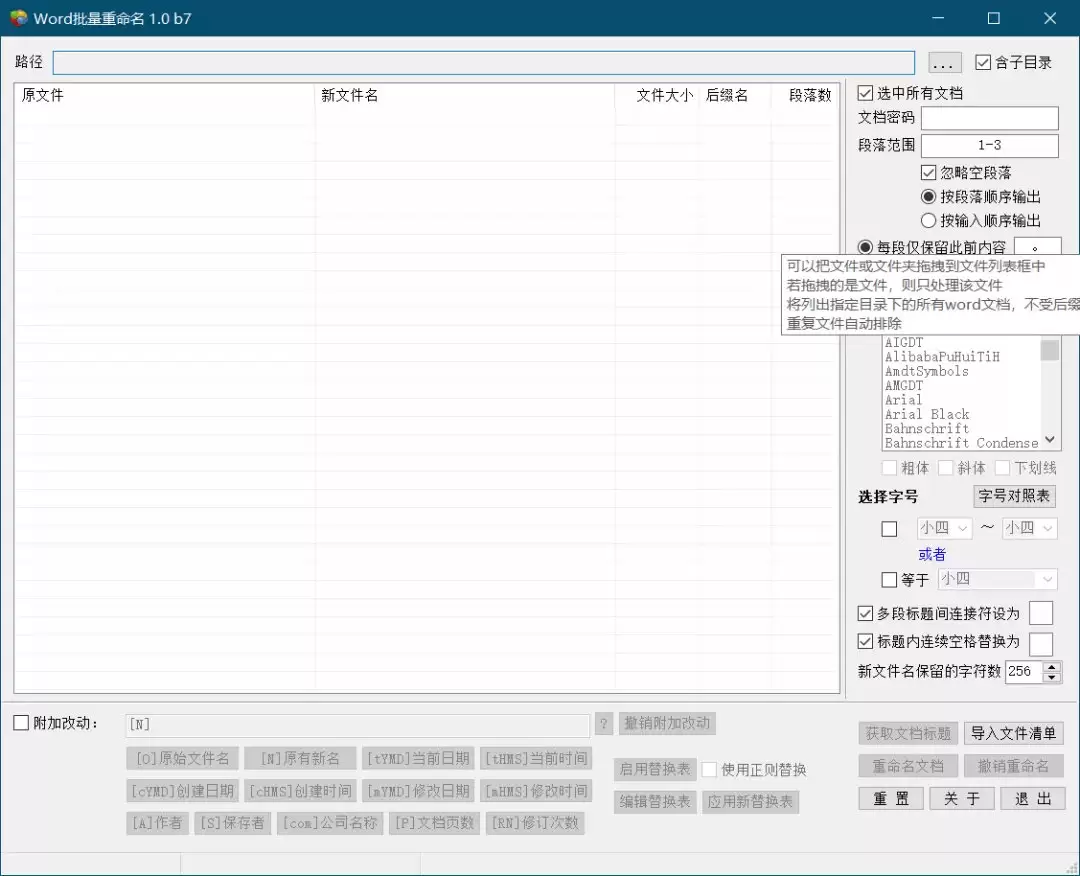This screenshot has width=1080, height=876.
Task: Decrease 新文件名保留的字符数 with down arrow
Action: coord(1051,677)
